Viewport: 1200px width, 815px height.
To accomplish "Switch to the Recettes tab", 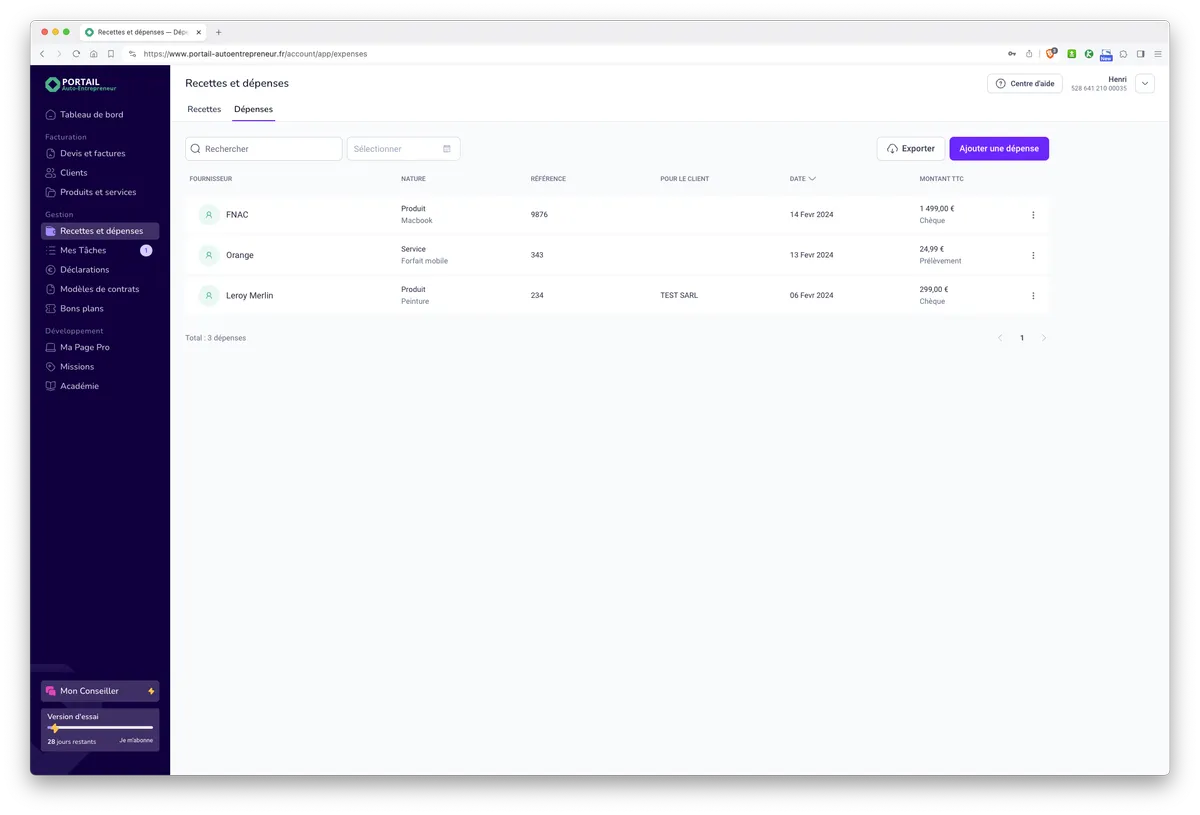I will (x=204, y=109).
